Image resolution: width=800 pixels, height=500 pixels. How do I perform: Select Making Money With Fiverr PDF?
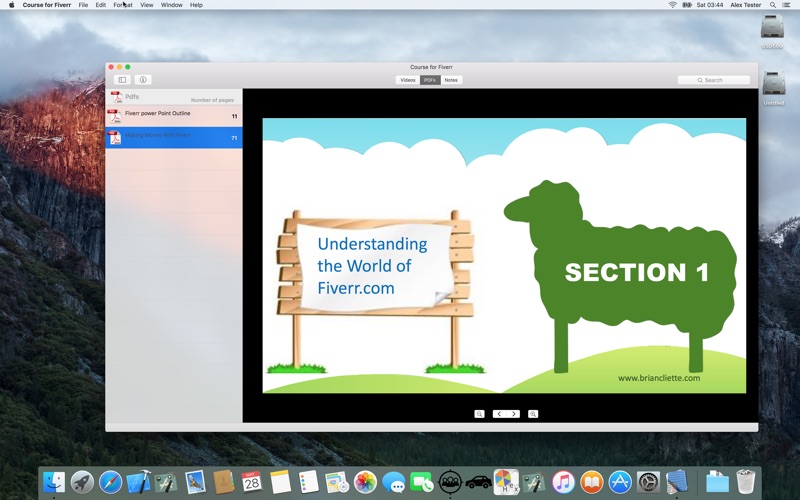click(x=173, y=138)
